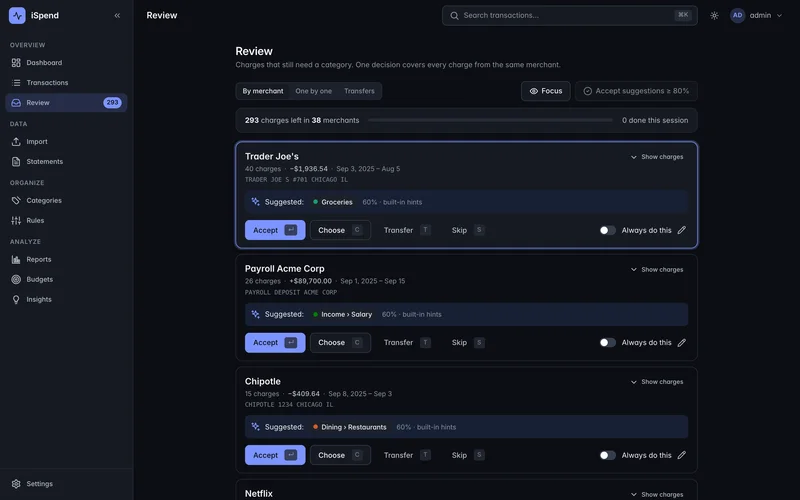Focus the Search transactions field
The image size is (800, 500).
click(x=569, y=16)
